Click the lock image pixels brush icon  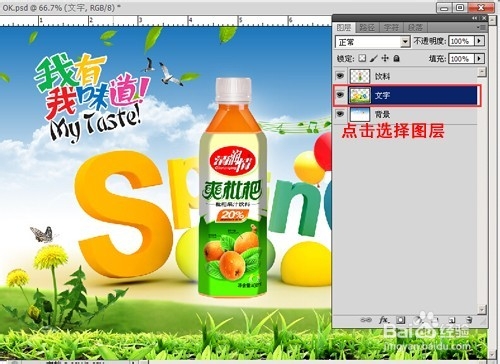point(374,58)
